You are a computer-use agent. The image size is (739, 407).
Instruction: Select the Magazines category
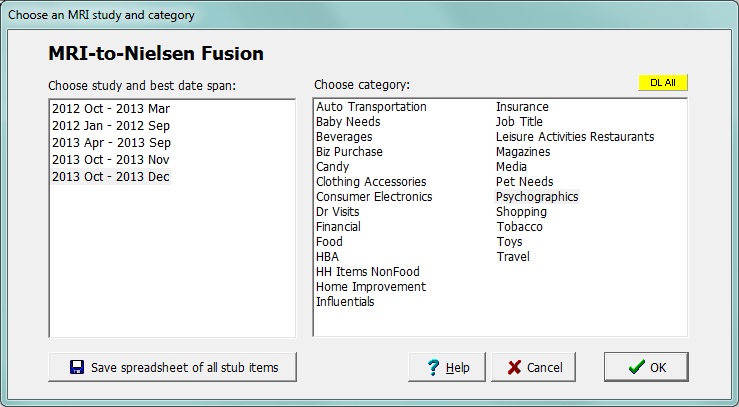coord(523,152)
